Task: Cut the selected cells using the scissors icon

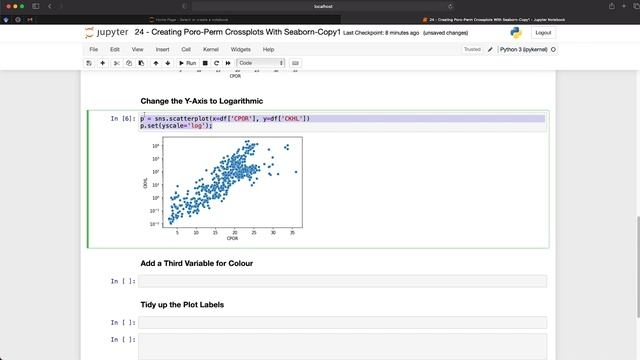Action: [116, 63]
